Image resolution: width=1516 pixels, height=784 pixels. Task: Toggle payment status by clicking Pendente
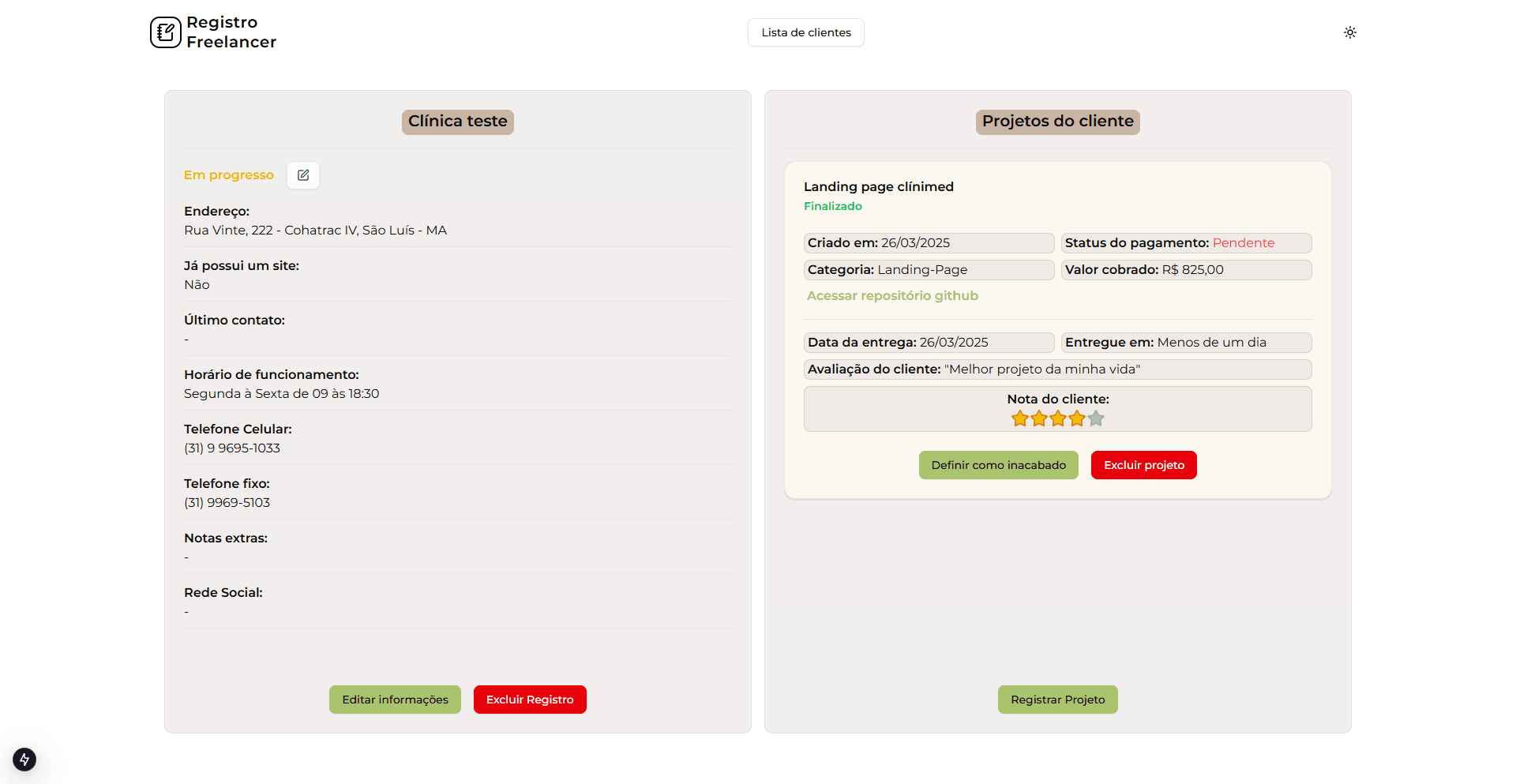click(1243, 242)
